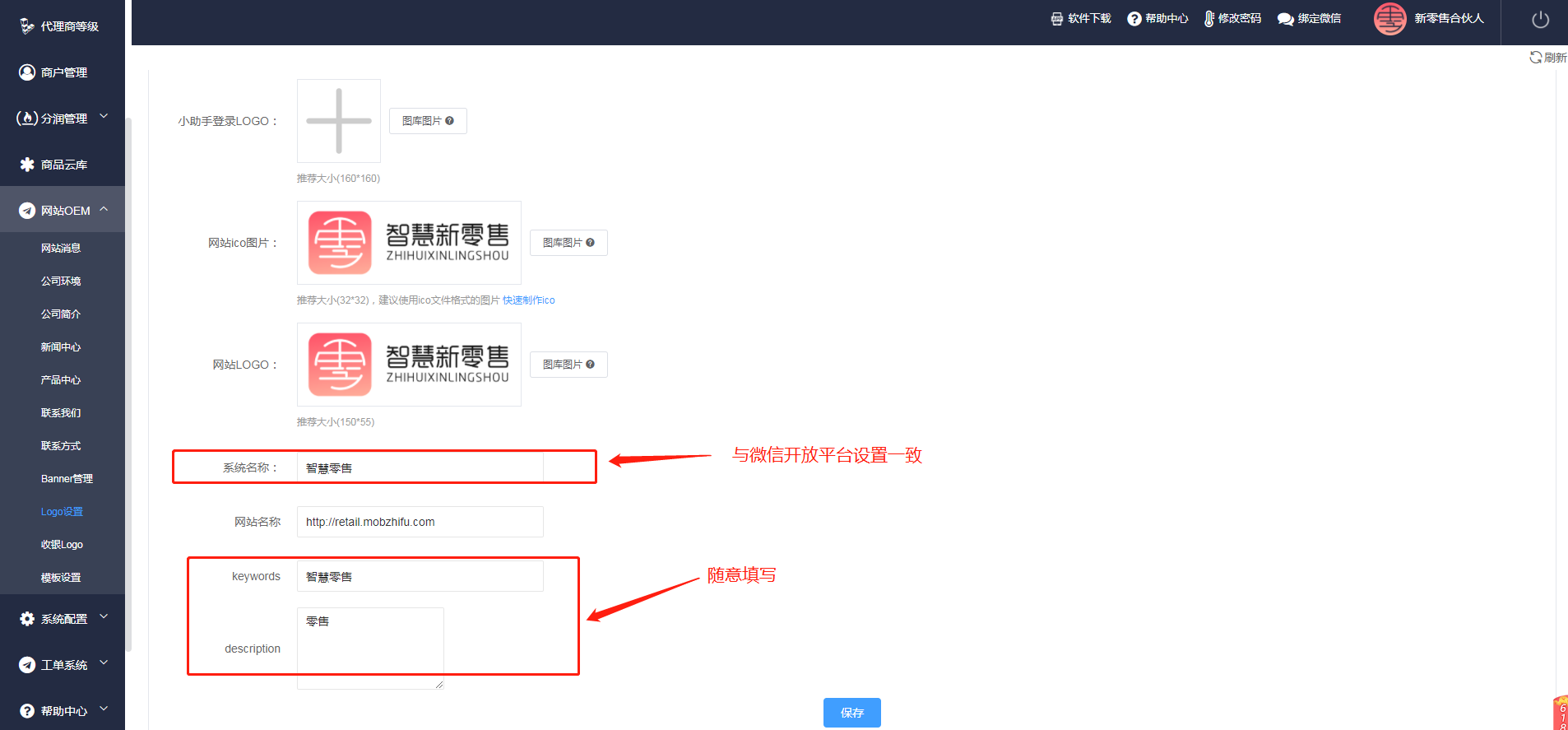Image resolution: width=1568 pixels, height=730 pixels.
Task: Click the 绑定微信 link text
Action: click(1320, 19)
